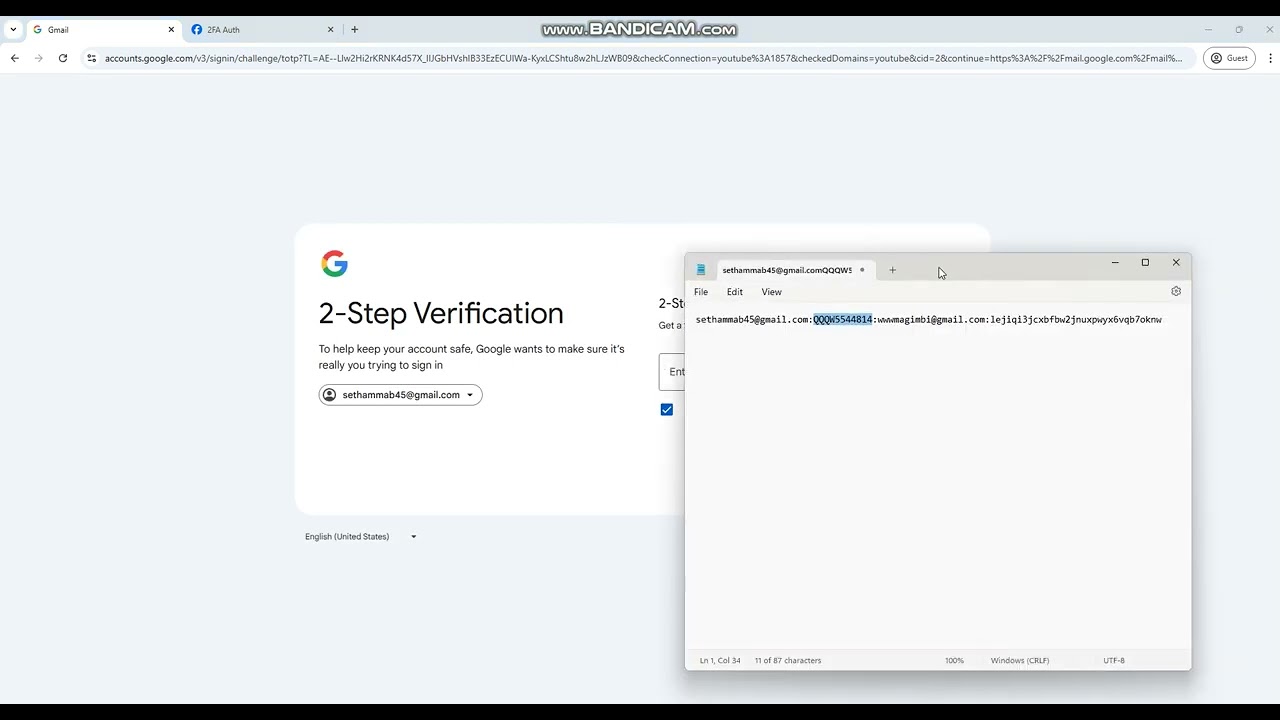This screenshot has height=720, width=1280.
Task: Switch to the 2FA Auth browser tab
Action: point(262,30)
